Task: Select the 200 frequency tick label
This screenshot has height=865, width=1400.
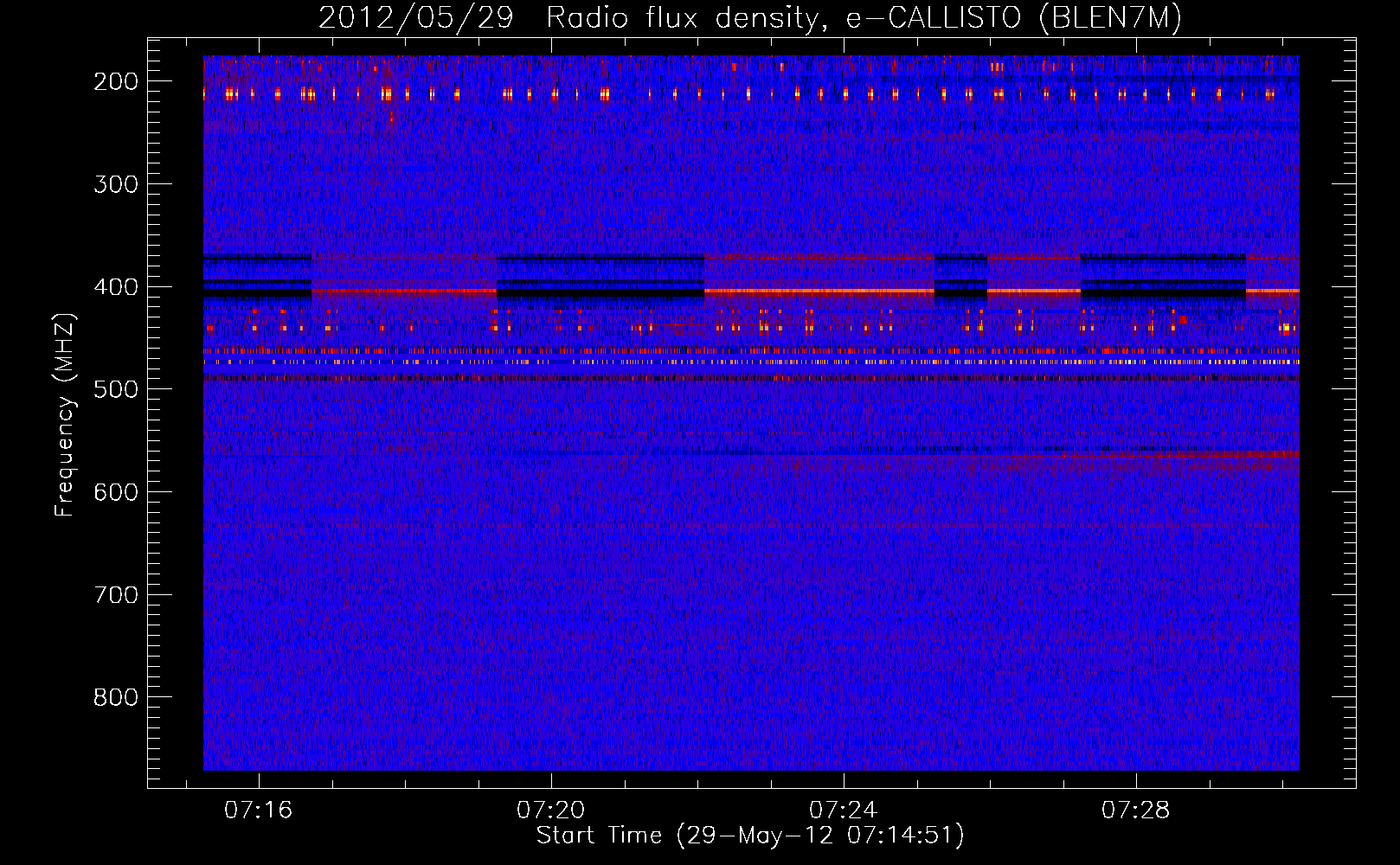Action: (116, 81)
